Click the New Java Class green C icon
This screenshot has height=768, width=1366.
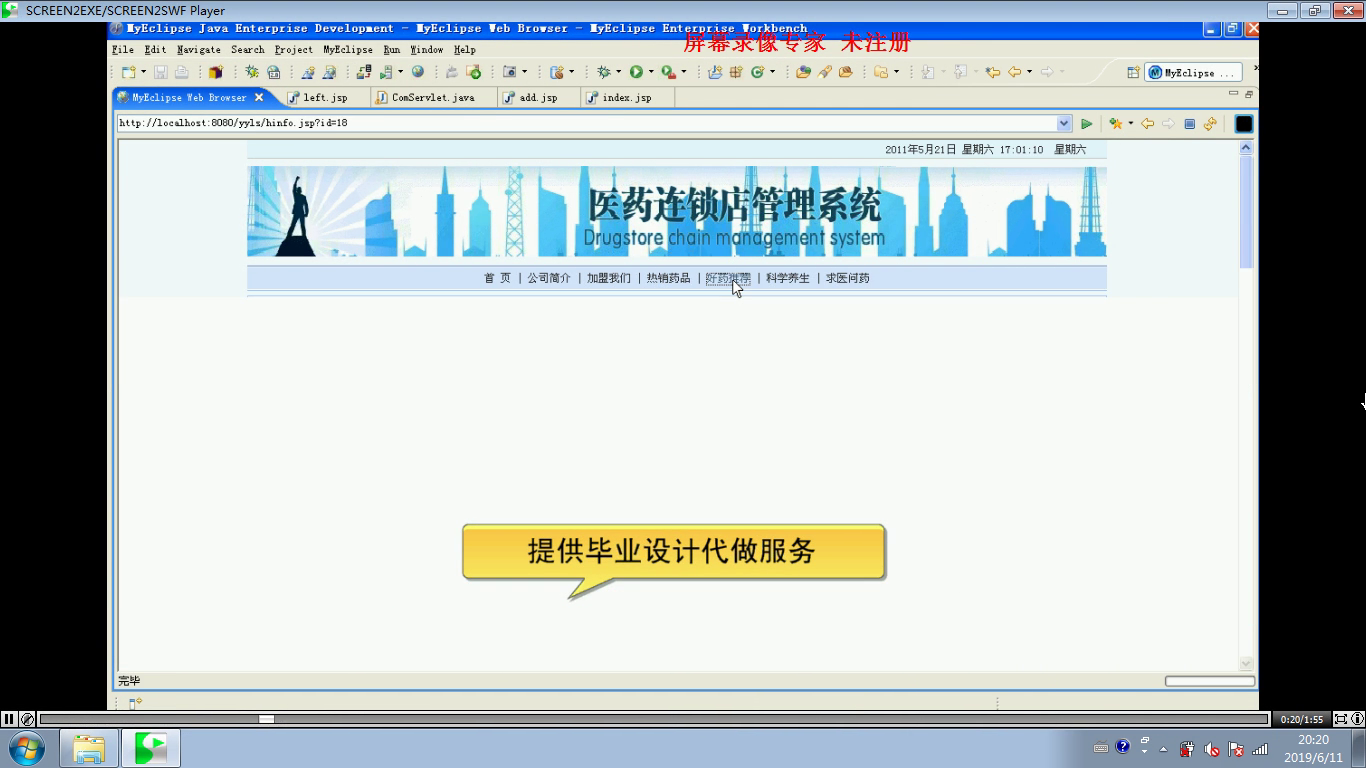tap(757, 72)
